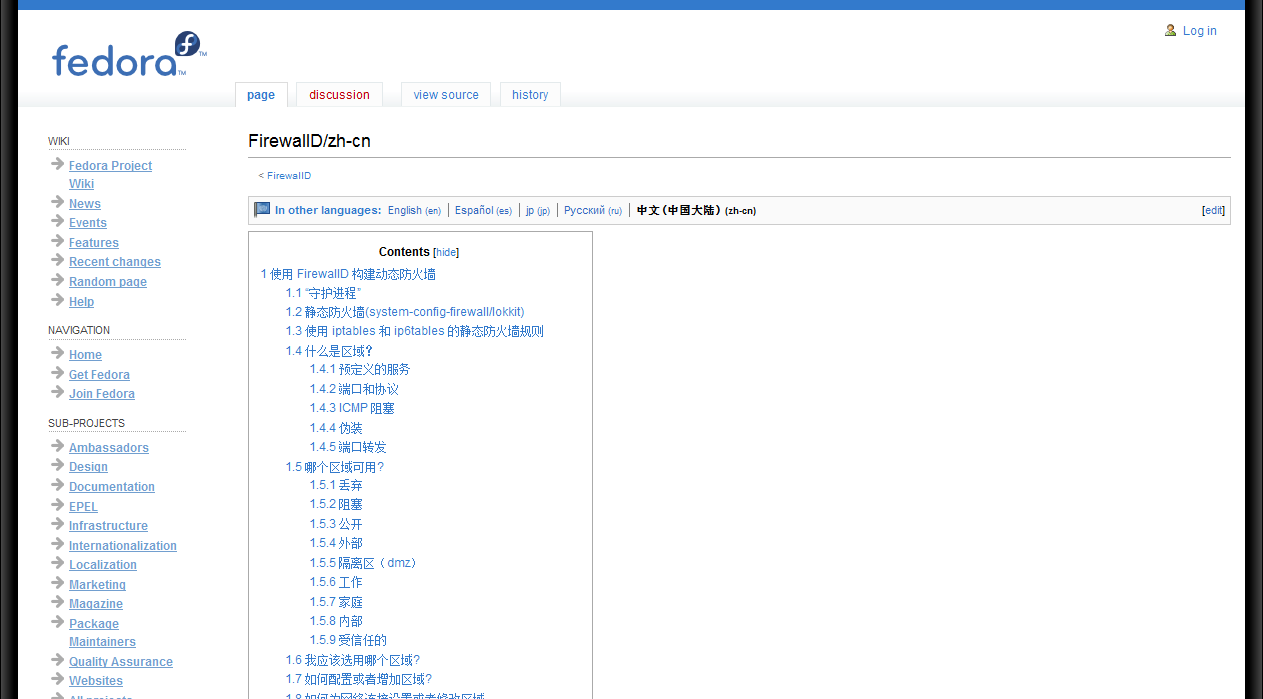Image resolution: width=1263 pixels, height=699 pixels.
Task: Jump to section 1.5.8 内部
Action: 336,621
